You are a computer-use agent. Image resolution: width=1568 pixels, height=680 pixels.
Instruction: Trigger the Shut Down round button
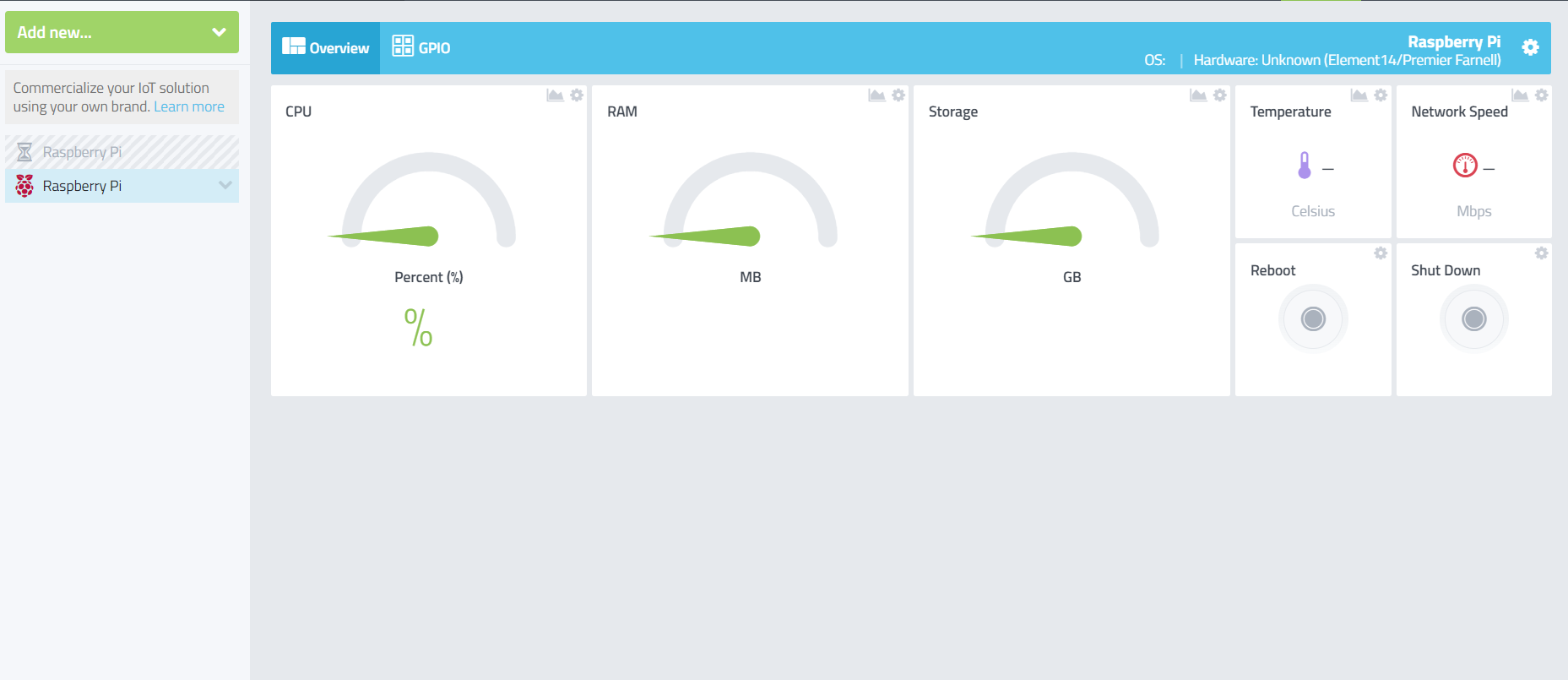tap(1474, 318)
